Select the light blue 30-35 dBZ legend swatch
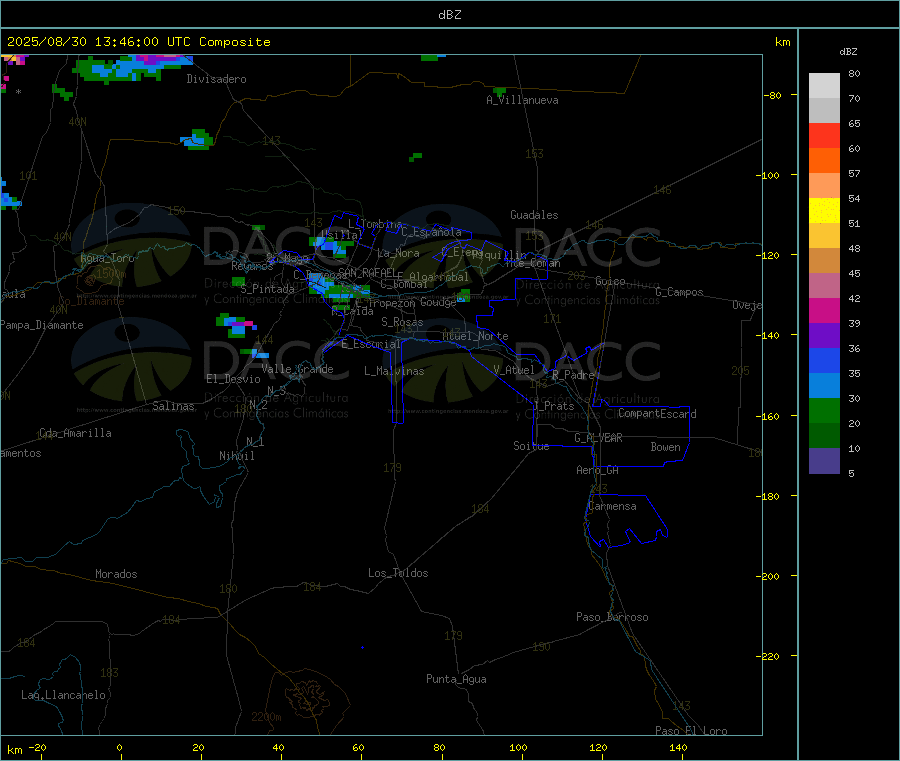Viewport: 900px width, 761px height. pos(824,386)
